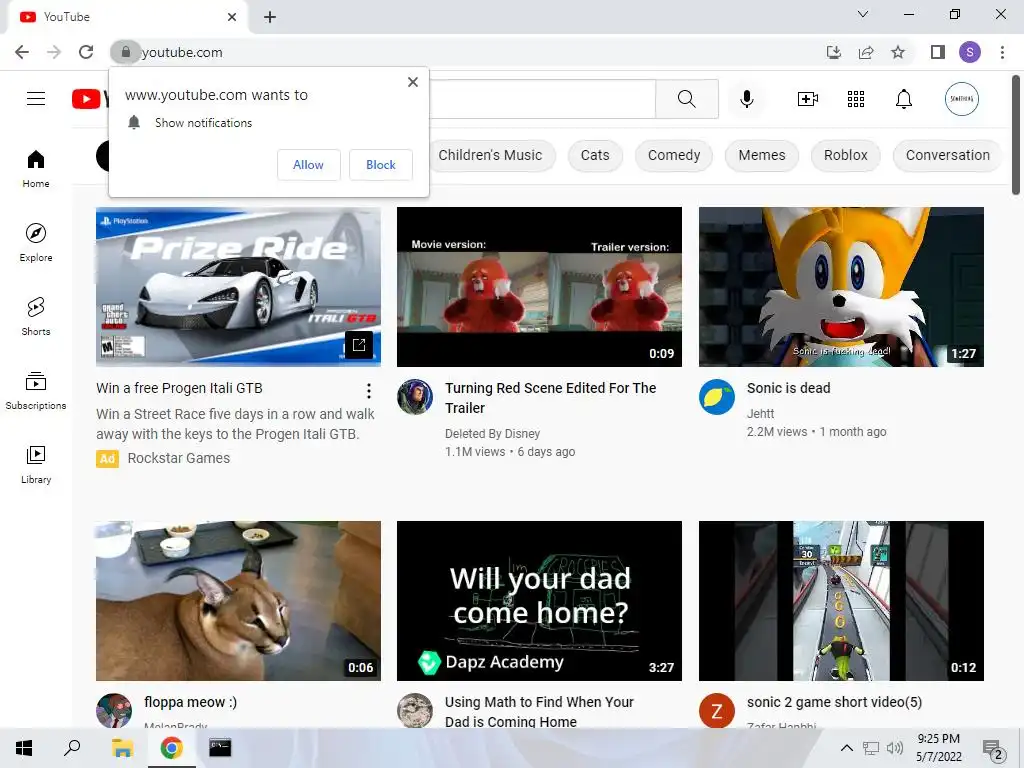Click the page vertical scrollbar

(x=1016, y=135)
